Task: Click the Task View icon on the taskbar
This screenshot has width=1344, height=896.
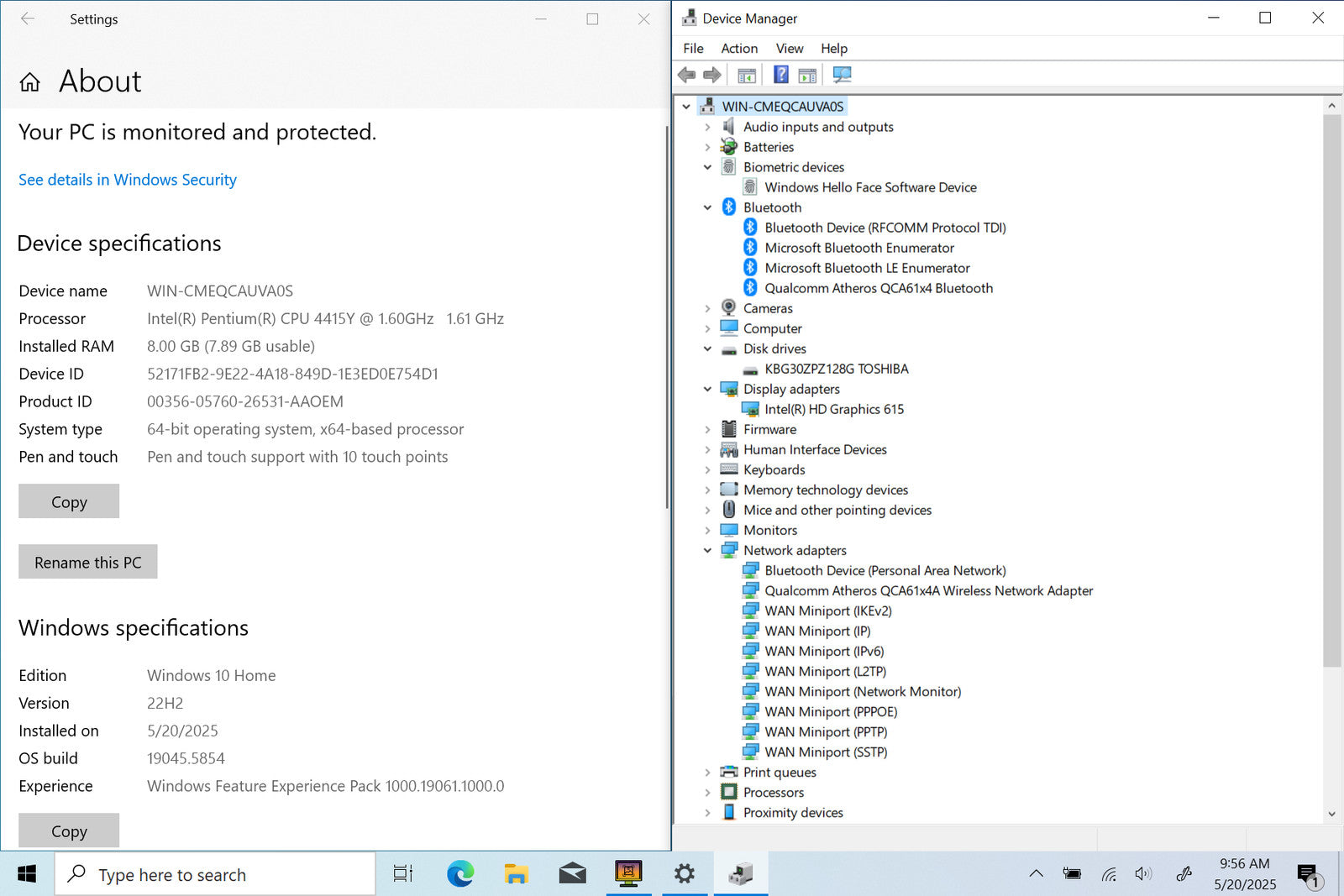Action: (403, 874)
